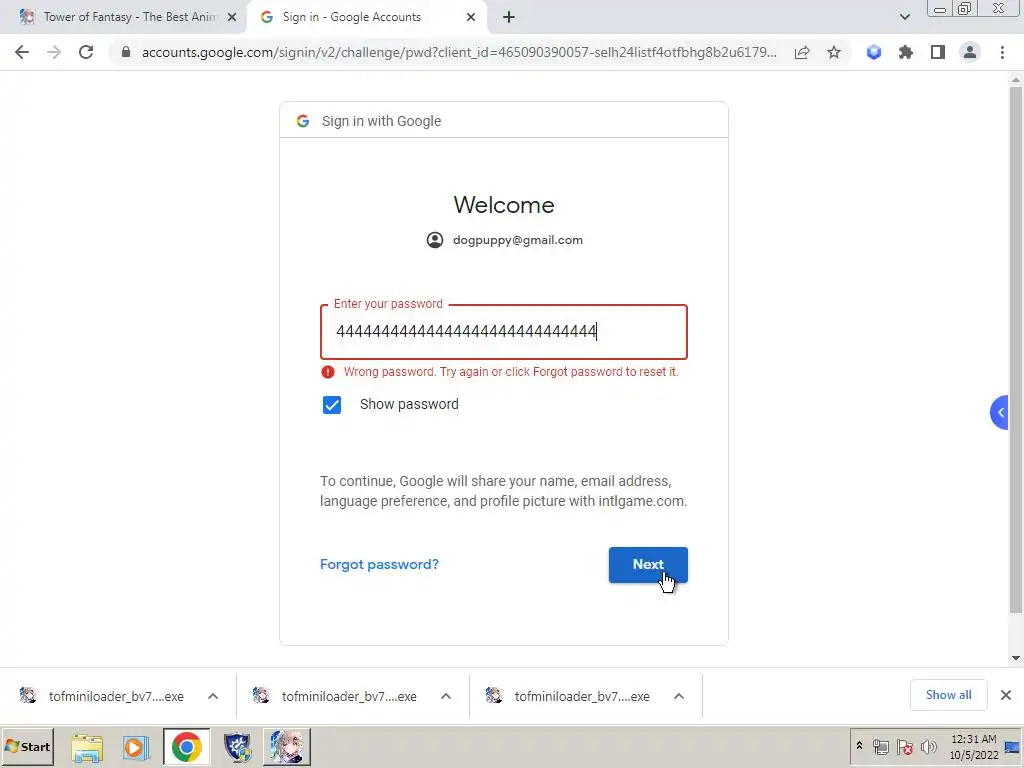Open a new tab with plus button
The height and width of the screenshot is (768, 1024).
[509, 17]
